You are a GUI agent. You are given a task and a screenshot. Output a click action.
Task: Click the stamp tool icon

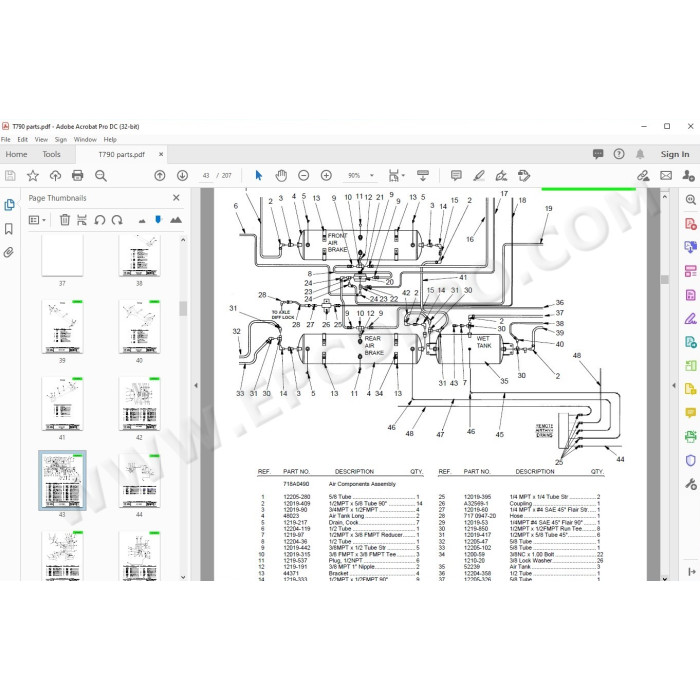click(x=524, y=175)
